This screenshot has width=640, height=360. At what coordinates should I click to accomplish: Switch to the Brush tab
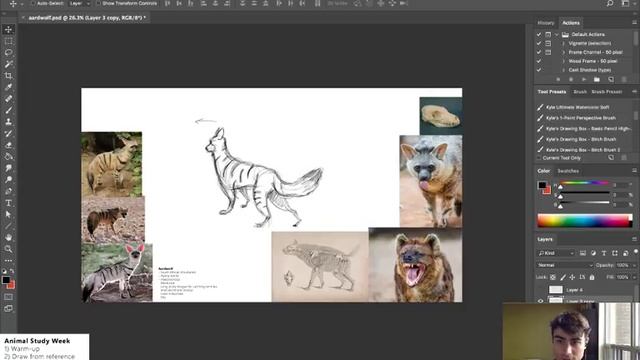click(580, 92)
